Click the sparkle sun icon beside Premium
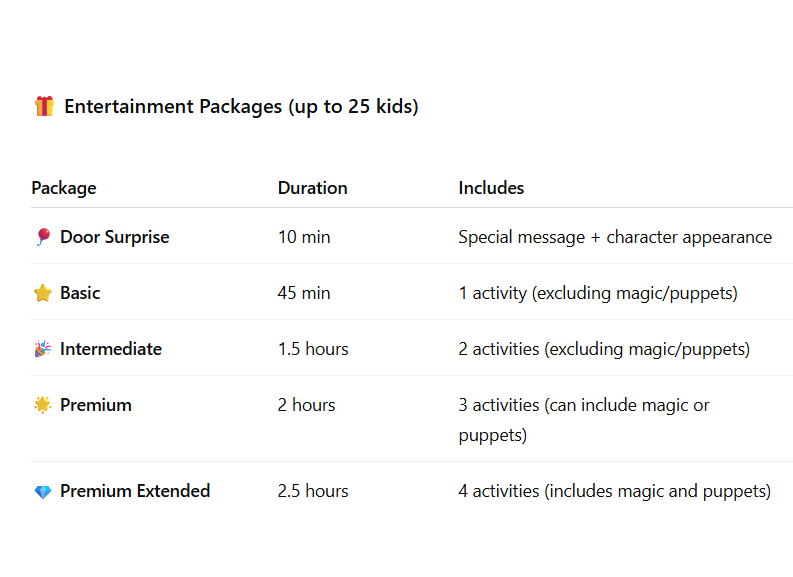This screenshot has width=793, height=577. pos(43,405)
